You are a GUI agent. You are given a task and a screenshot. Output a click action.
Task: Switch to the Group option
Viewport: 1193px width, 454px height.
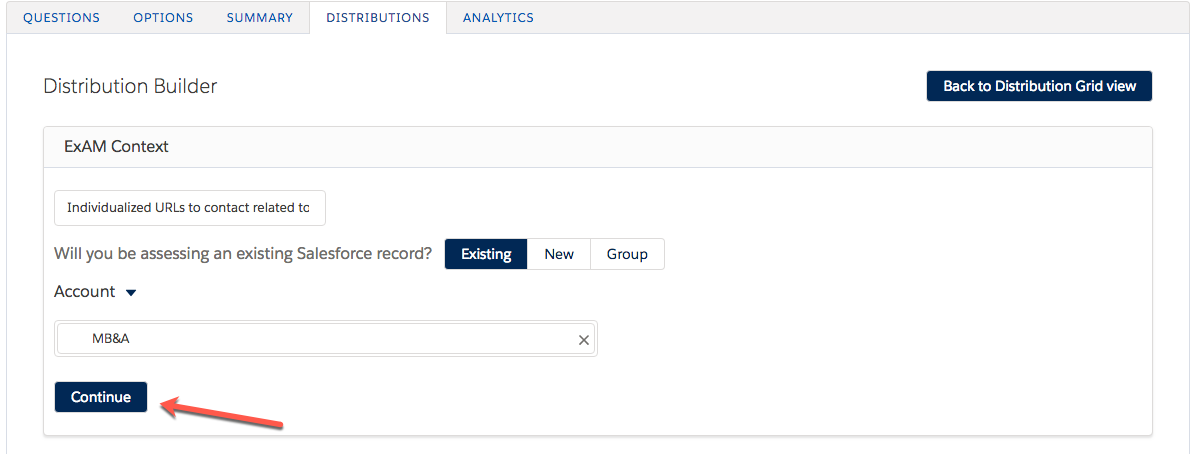(x=627, y=254)
